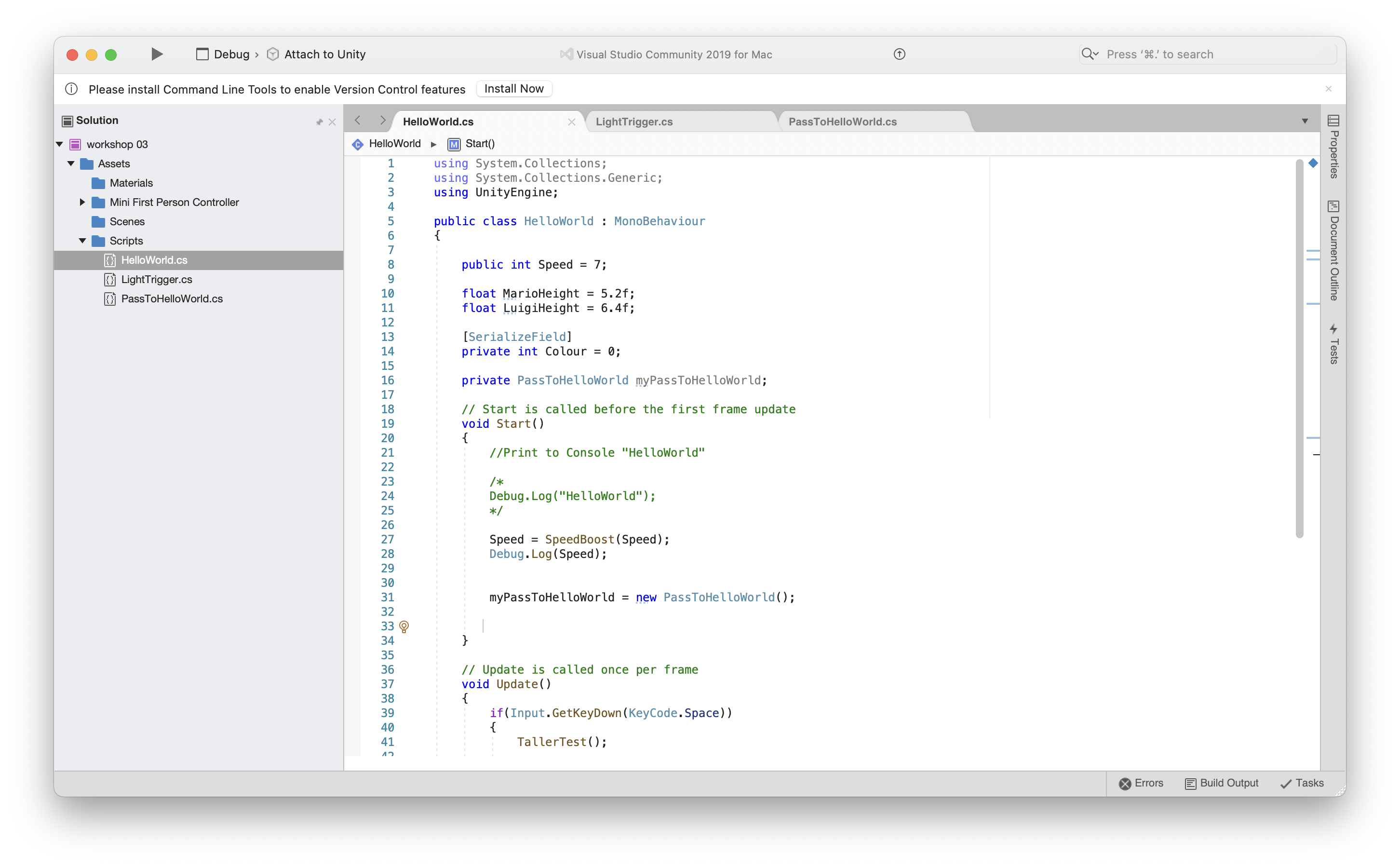
Task: Click the Install Now button
Action: (513, 89)
